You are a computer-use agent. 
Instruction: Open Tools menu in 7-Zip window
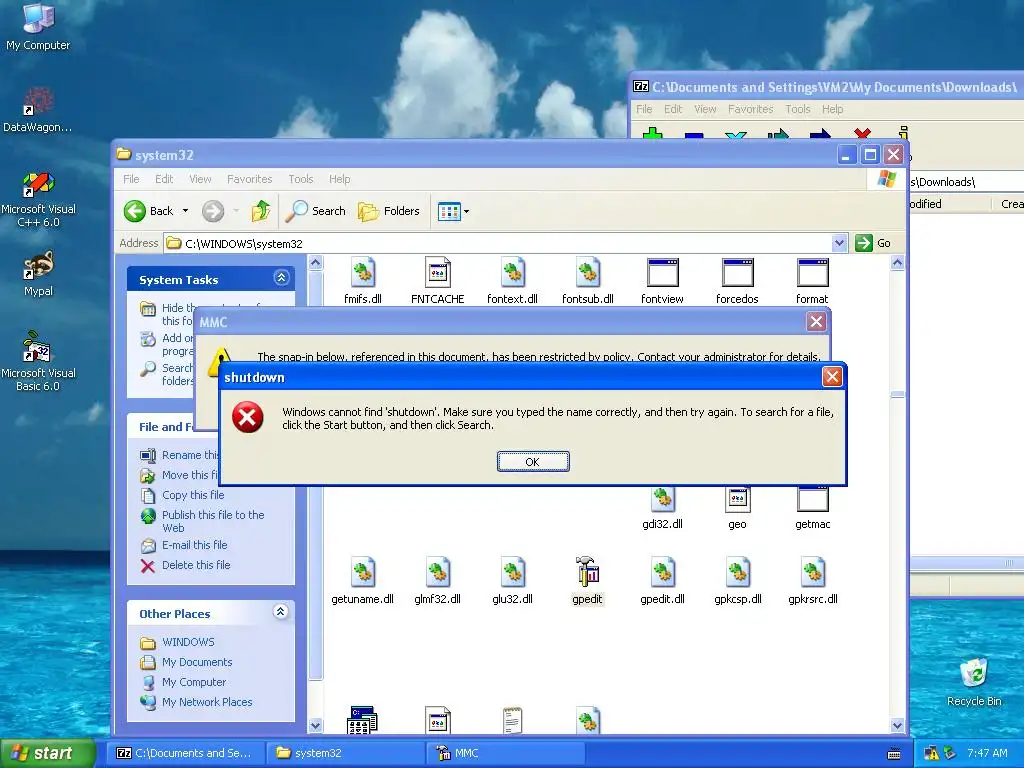click(x=797, y=109)
